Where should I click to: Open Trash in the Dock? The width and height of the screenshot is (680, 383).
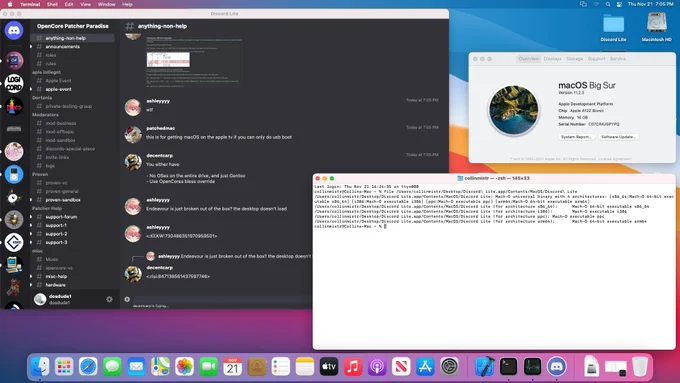coord(640,367)
